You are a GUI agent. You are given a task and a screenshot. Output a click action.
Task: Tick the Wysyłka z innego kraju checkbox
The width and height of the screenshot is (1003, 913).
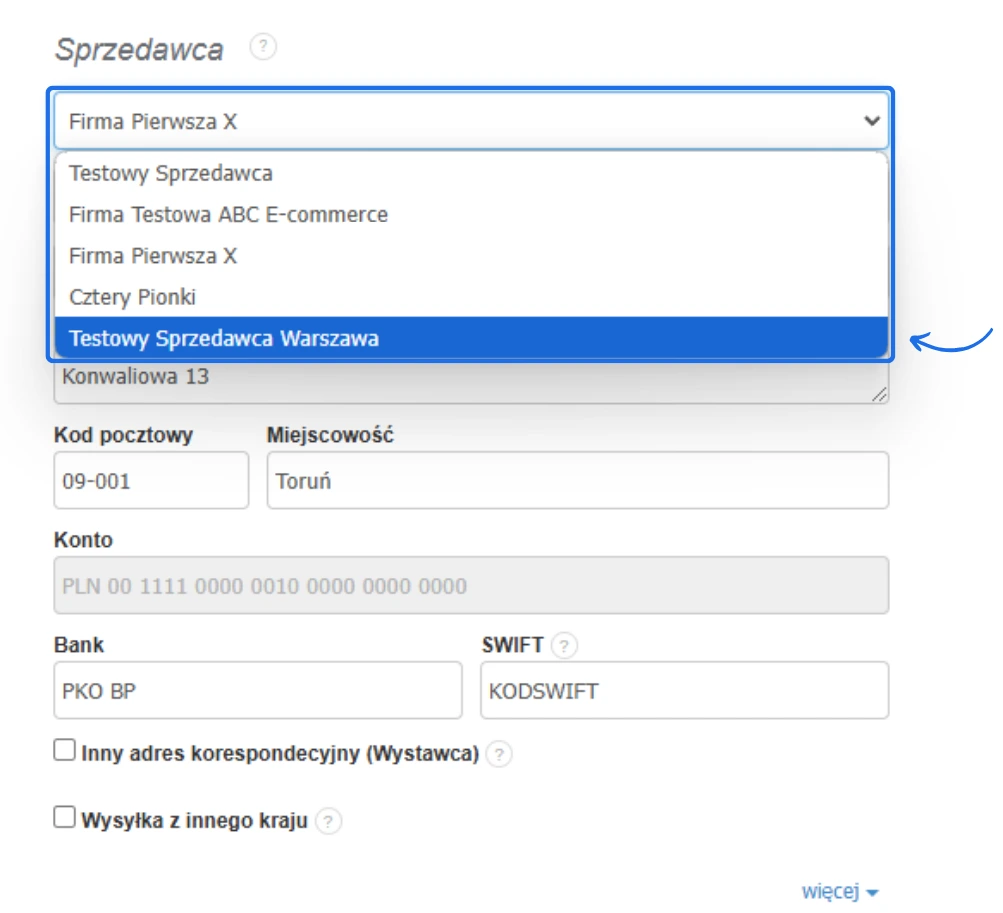click(65, 819)
